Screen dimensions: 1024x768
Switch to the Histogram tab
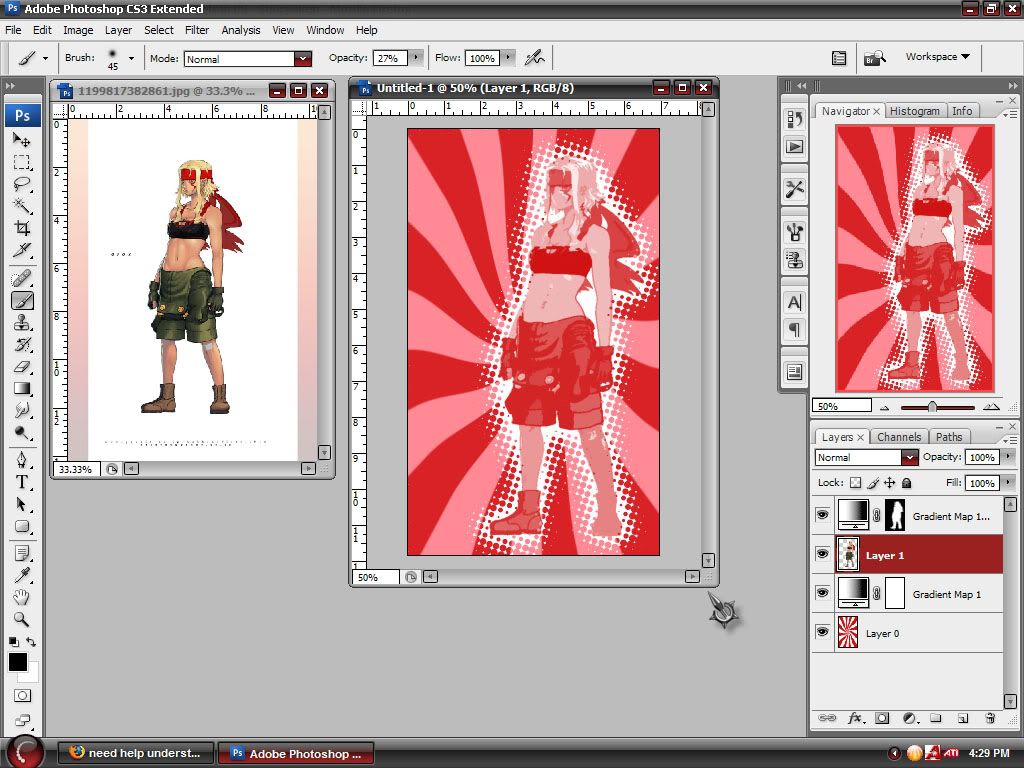914,111
